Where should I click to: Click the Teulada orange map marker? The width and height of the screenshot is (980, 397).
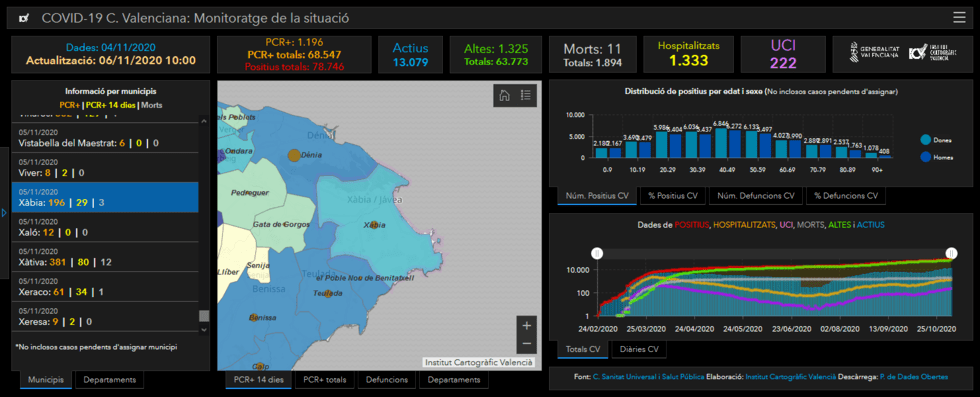[x=328, y=293]
